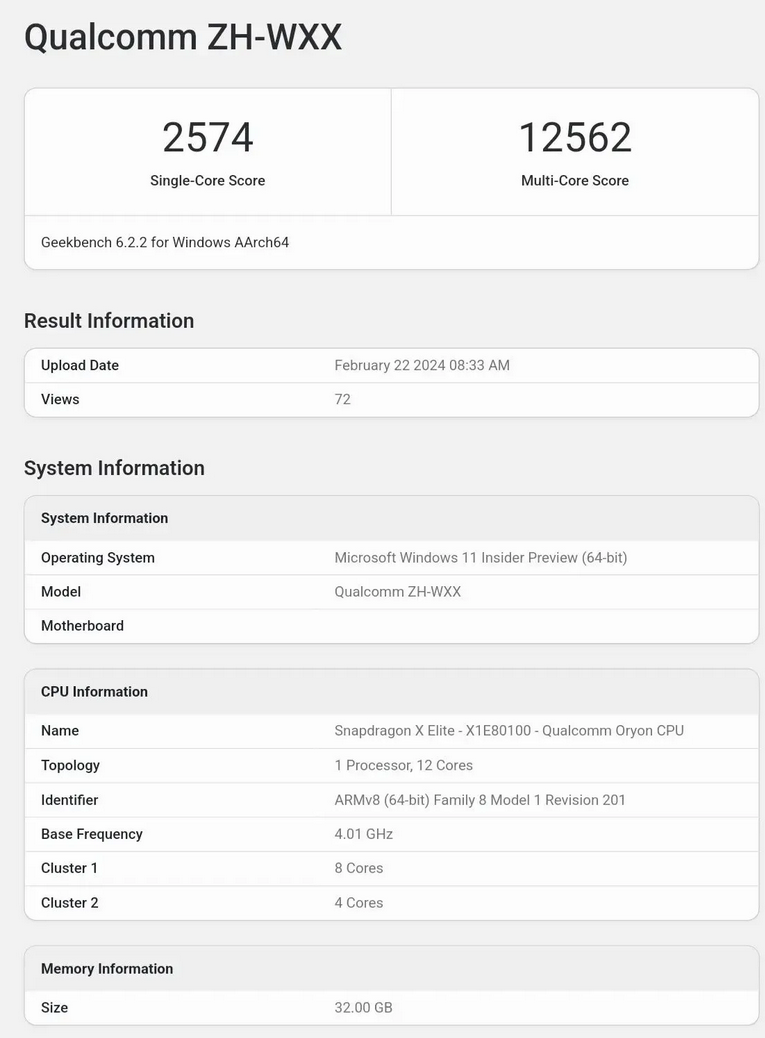Select the 4.01 GHz frequency value
Viewport: 765px width, 1038px height.
[x=364, y=834]
